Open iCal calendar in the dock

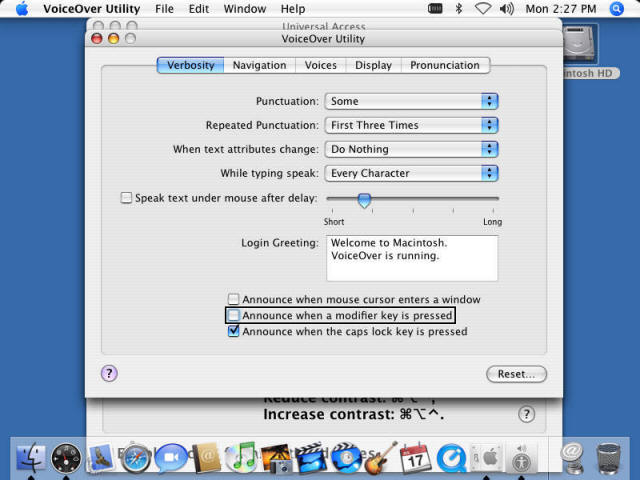[415, 459]
